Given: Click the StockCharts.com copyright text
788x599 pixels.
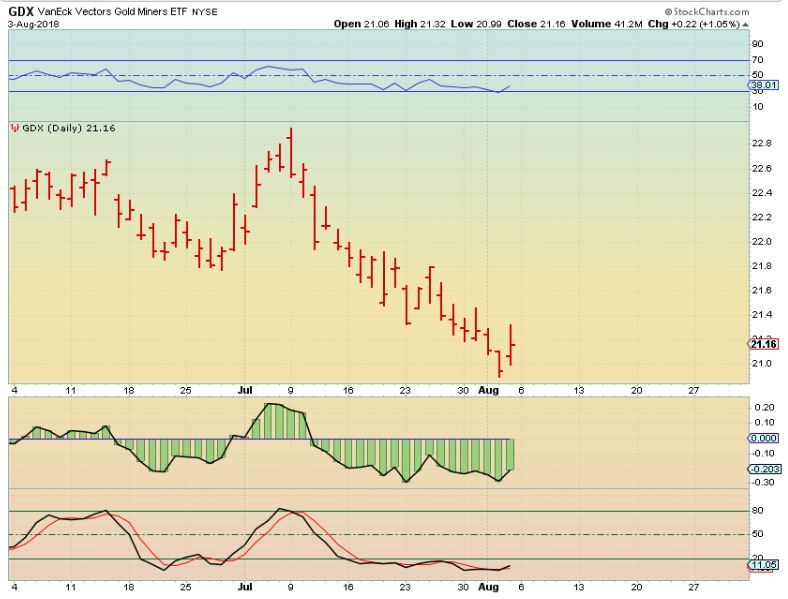Looking at the screenshot, I should point(707,12).
